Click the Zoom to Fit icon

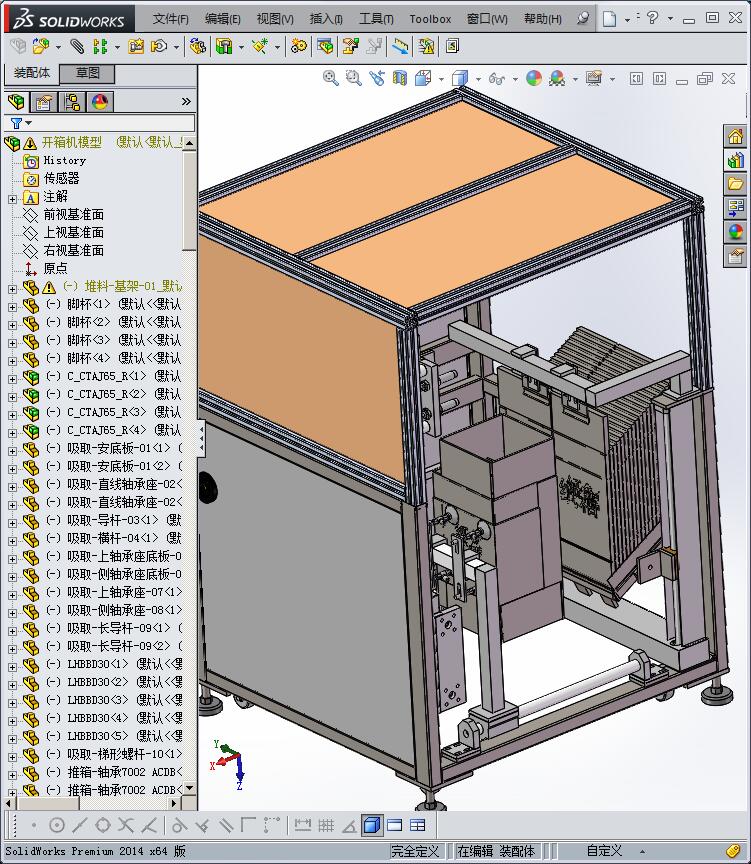tap(331, 78)
